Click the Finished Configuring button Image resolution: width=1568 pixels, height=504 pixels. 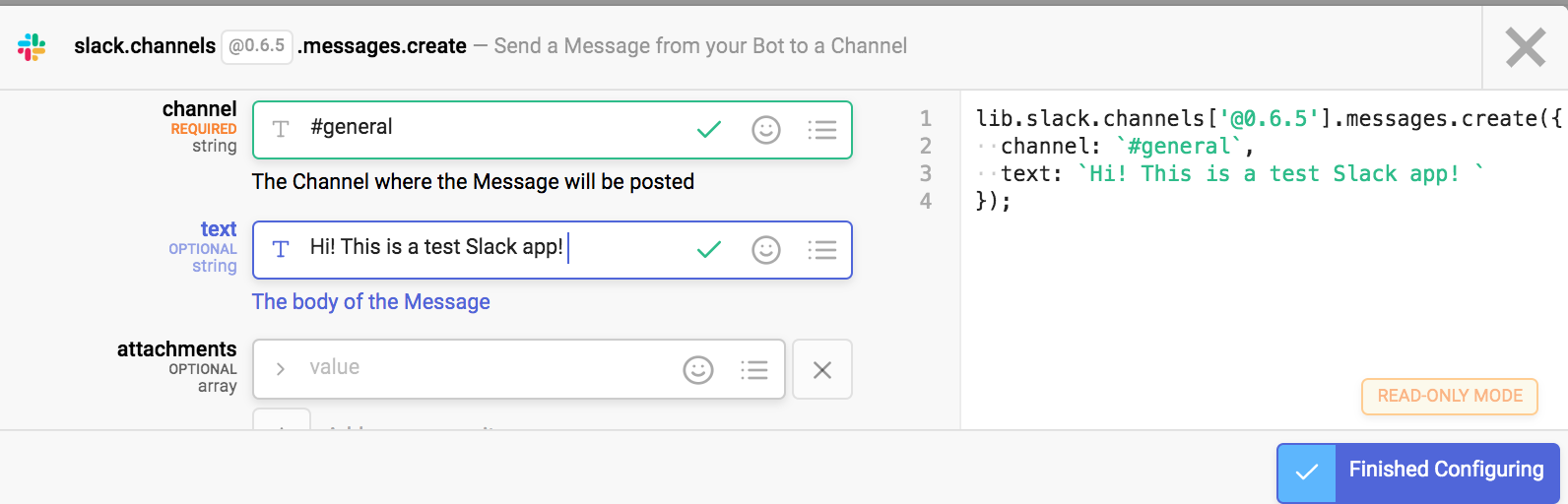click(1418, 472)
